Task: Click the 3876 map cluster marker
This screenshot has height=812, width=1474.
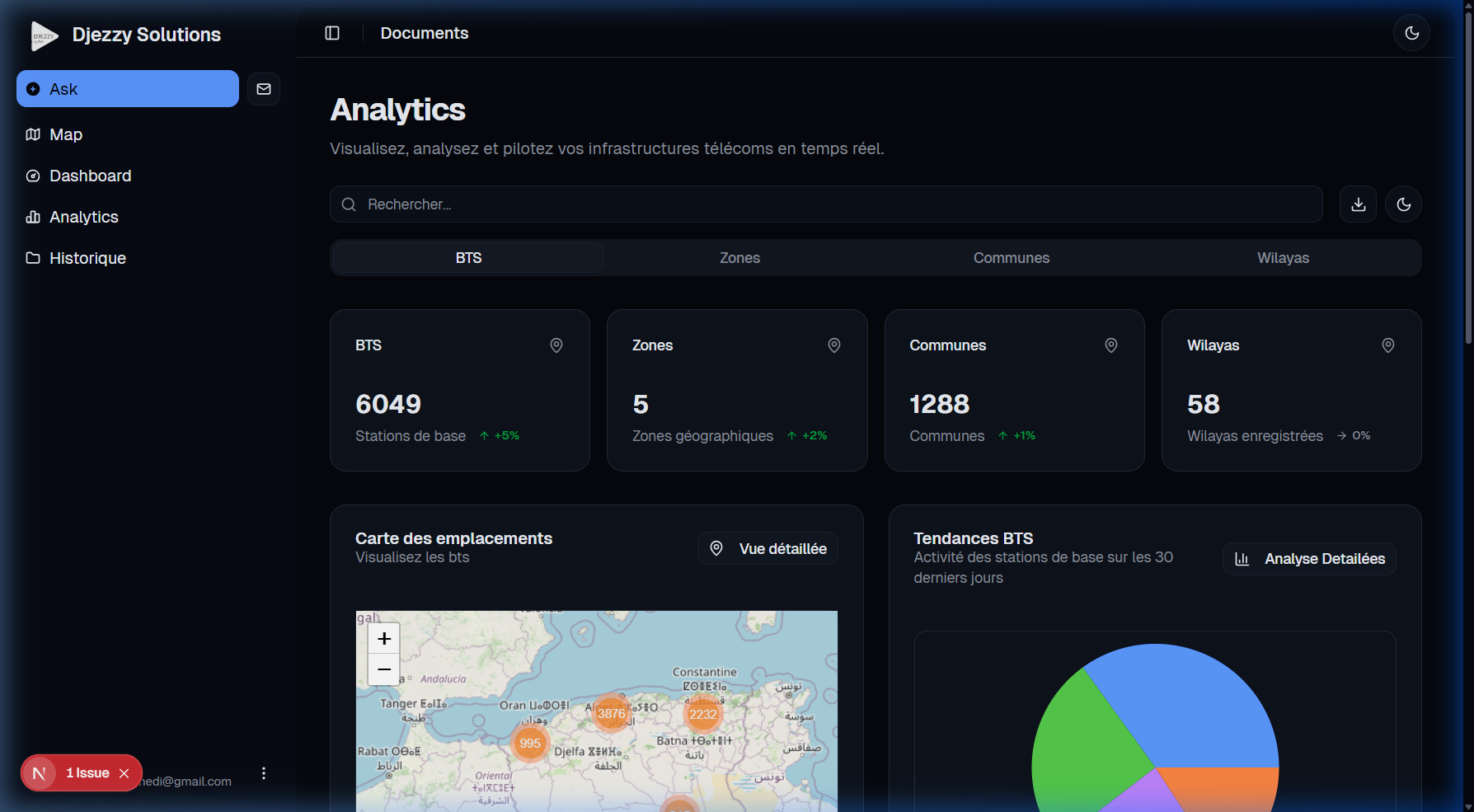Action: click(x=611, y=713)
